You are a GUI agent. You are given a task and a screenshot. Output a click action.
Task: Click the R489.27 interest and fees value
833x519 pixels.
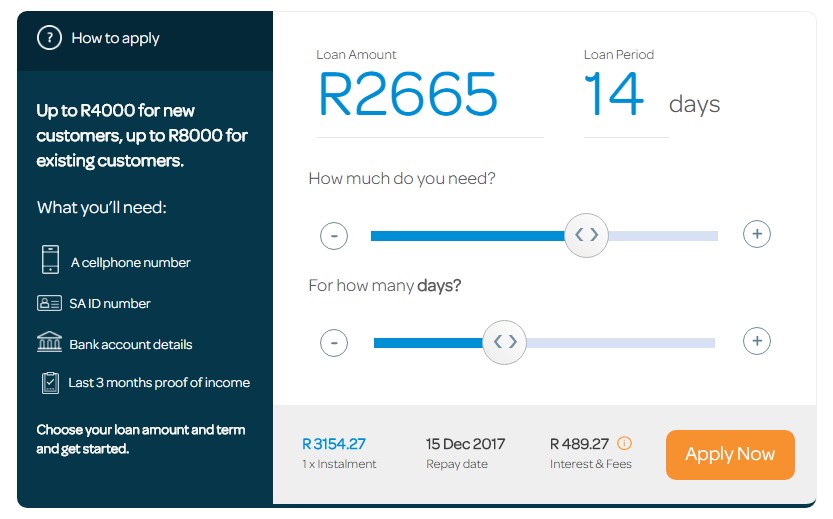tap(579, 444)
